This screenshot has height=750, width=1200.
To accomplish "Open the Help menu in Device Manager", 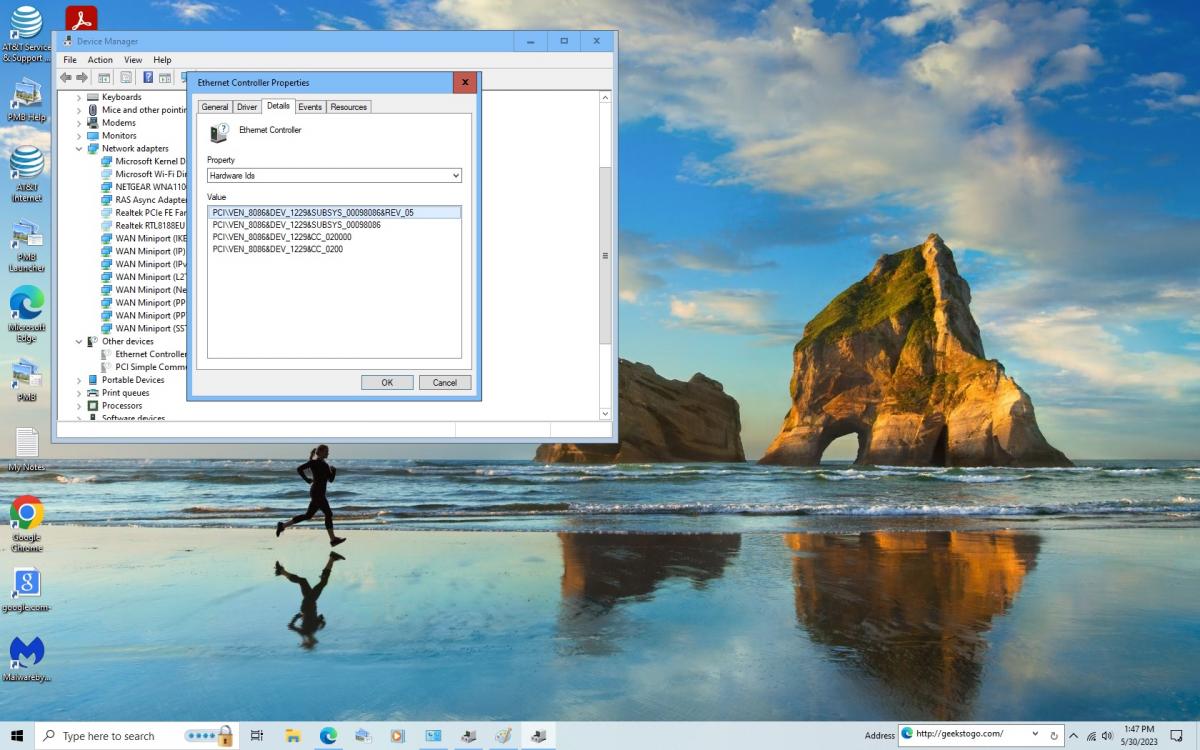I will pos(162,60).
